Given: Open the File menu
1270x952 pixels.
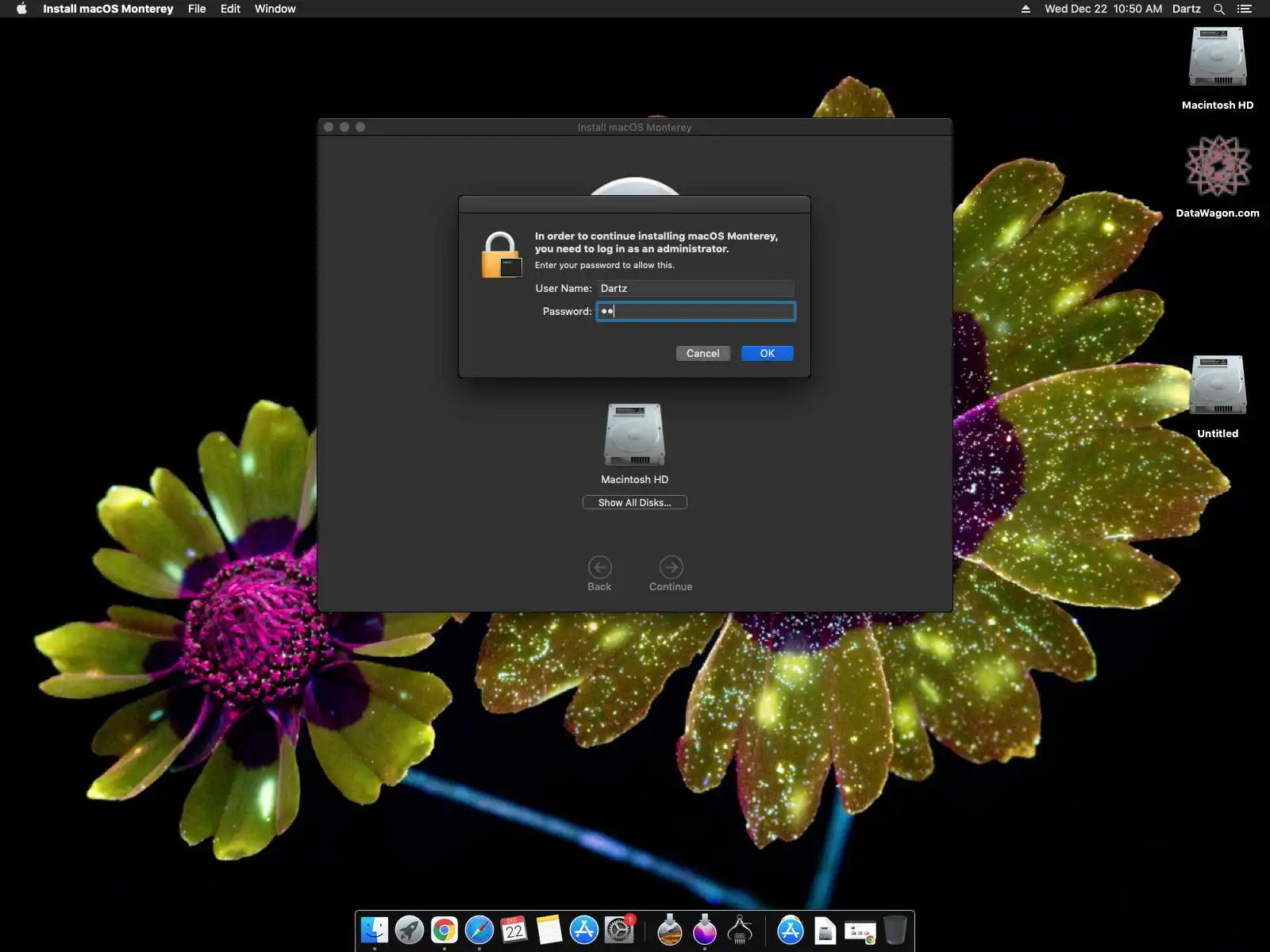Looking at the screenshot, I should [x=197, y=9].
